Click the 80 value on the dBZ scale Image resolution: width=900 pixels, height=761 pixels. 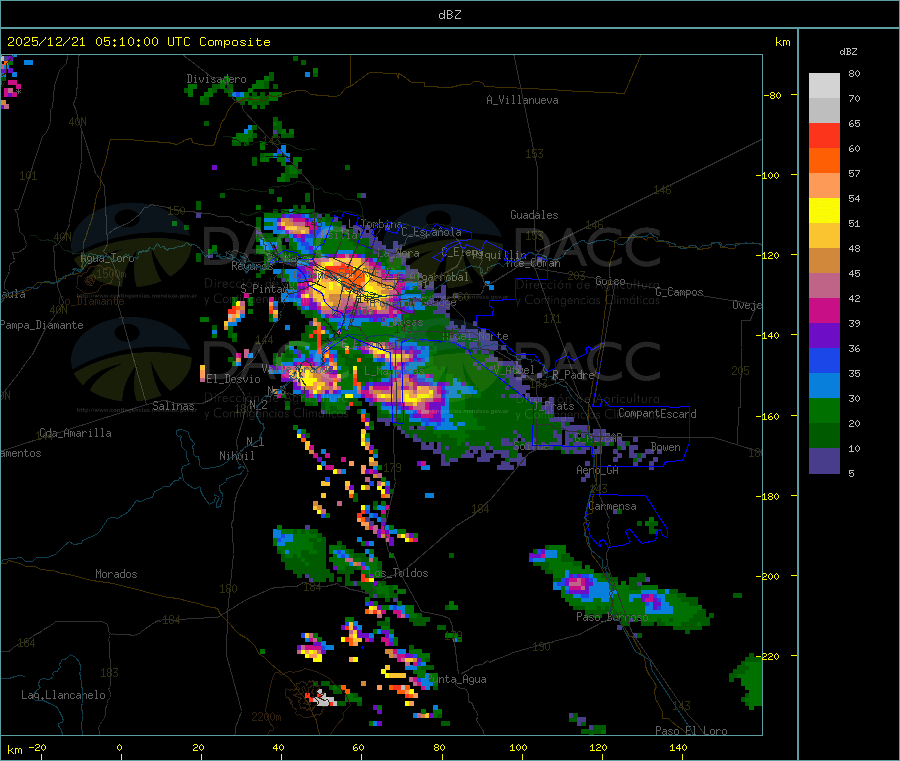854,73
